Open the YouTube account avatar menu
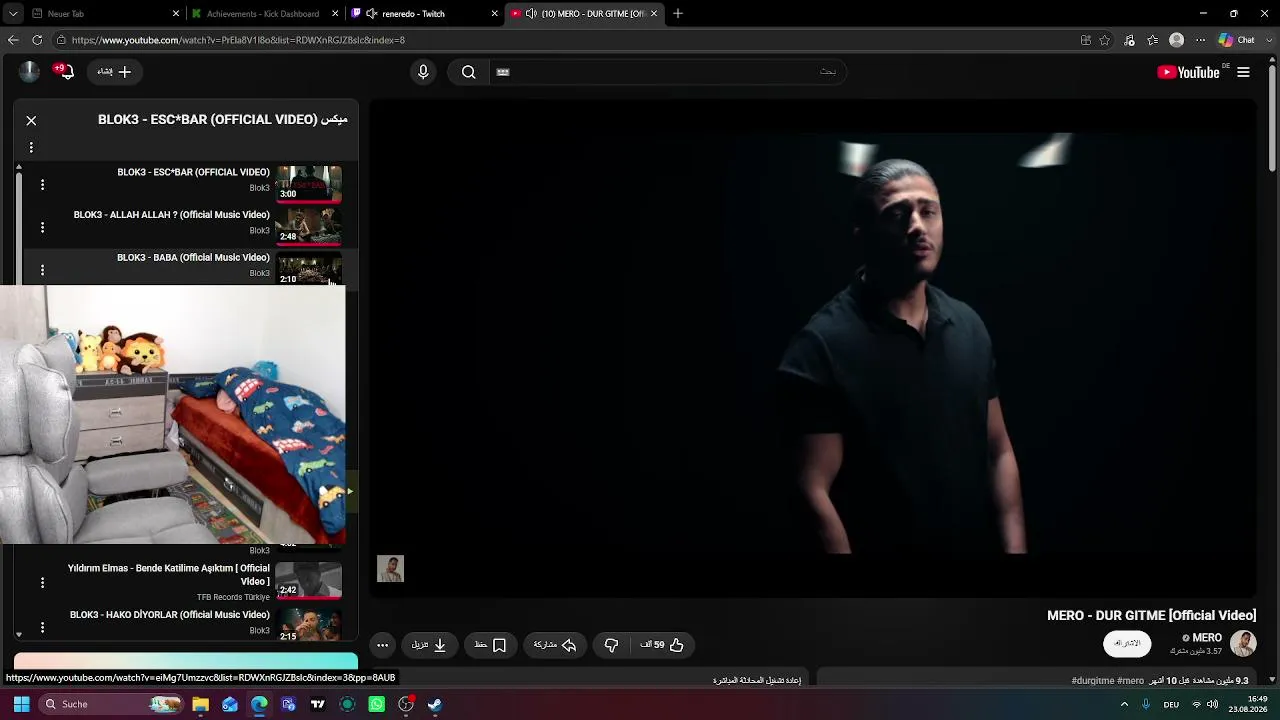1280x720 pixels. [x=30, y=71]
